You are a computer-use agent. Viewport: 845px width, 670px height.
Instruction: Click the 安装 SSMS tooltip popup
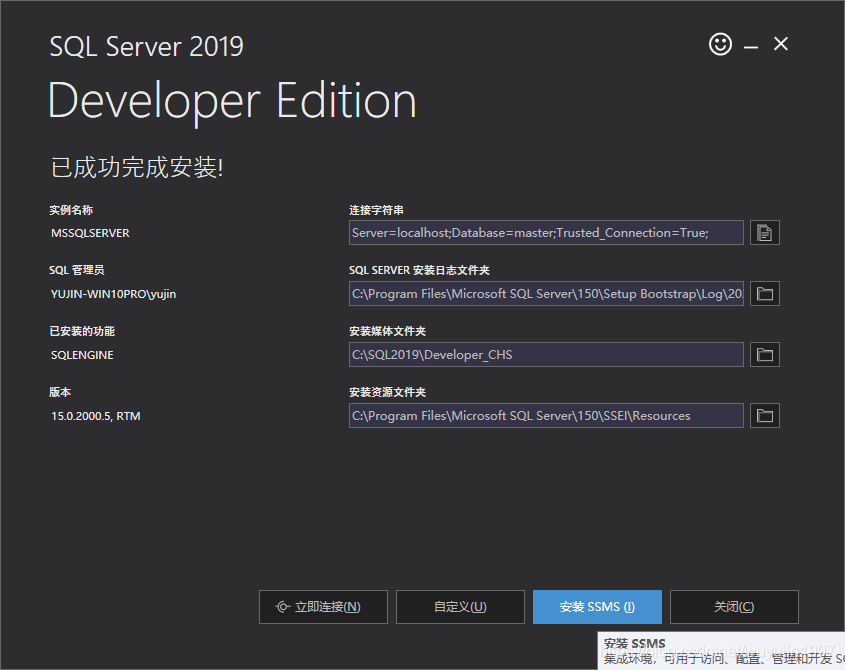(721, 651)
